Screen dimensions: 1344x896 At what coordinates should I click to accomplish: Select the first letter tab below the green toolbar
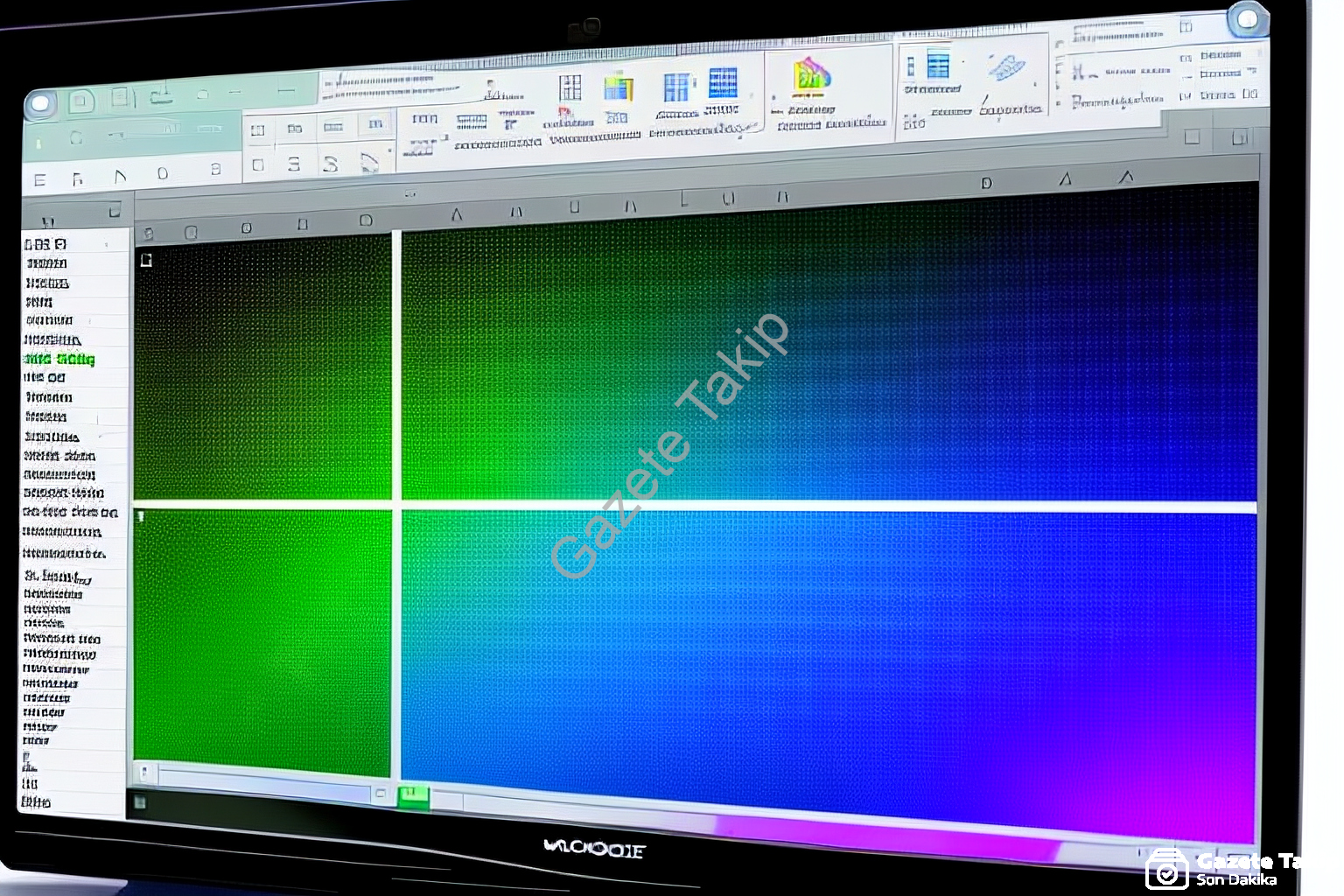(x=39, y=180)
